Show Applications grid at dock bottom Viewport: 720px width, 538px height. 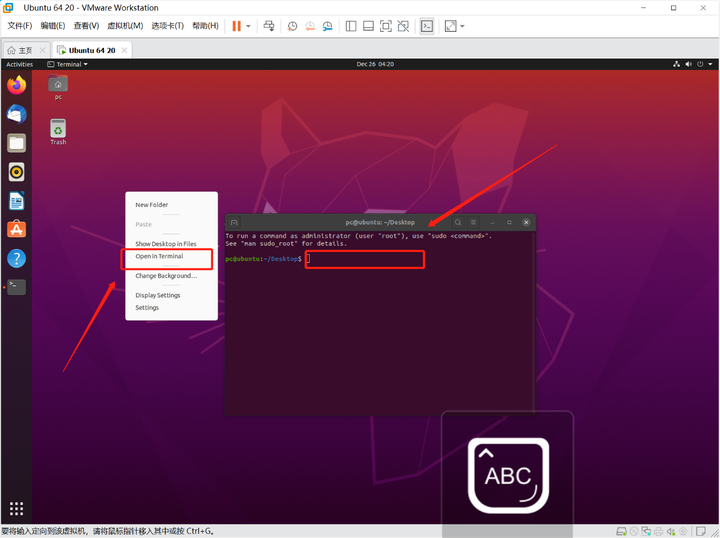[x=17, y=508]
